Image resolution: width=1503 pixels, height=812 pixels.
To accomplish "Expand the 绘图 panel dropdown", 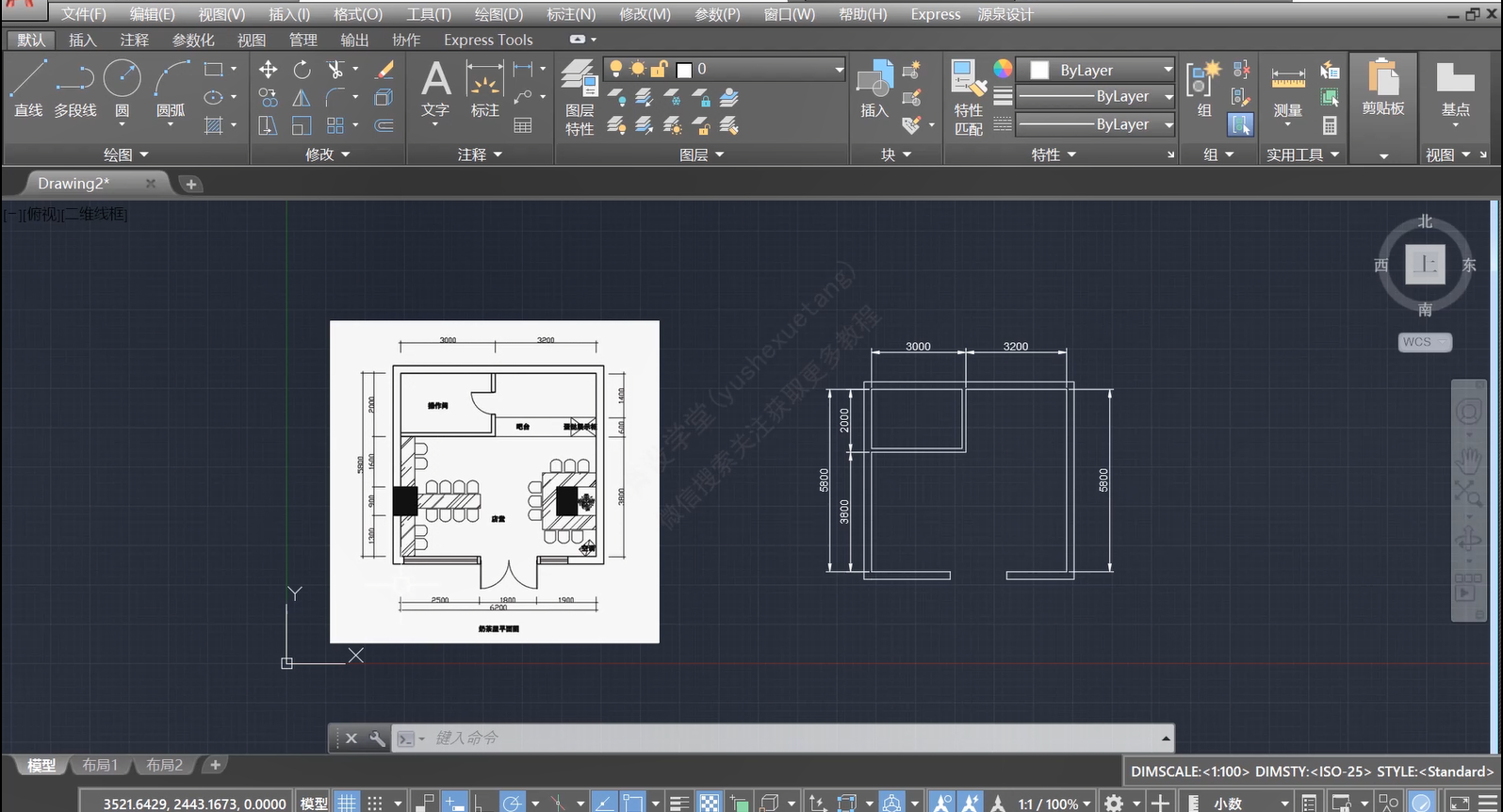I will pyautogui.click(x=126, y=154).
